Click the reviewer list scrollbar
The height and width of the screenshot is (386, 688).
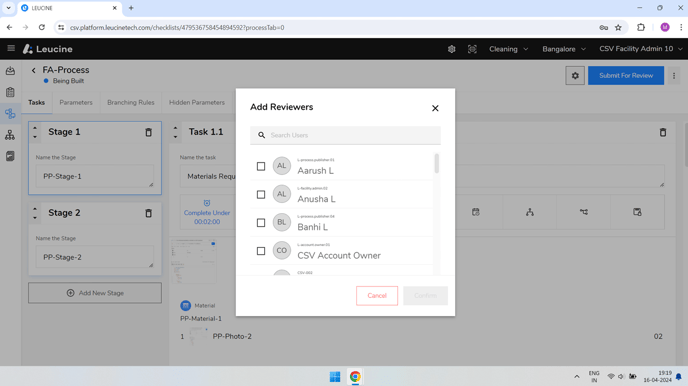click(437, 164)
